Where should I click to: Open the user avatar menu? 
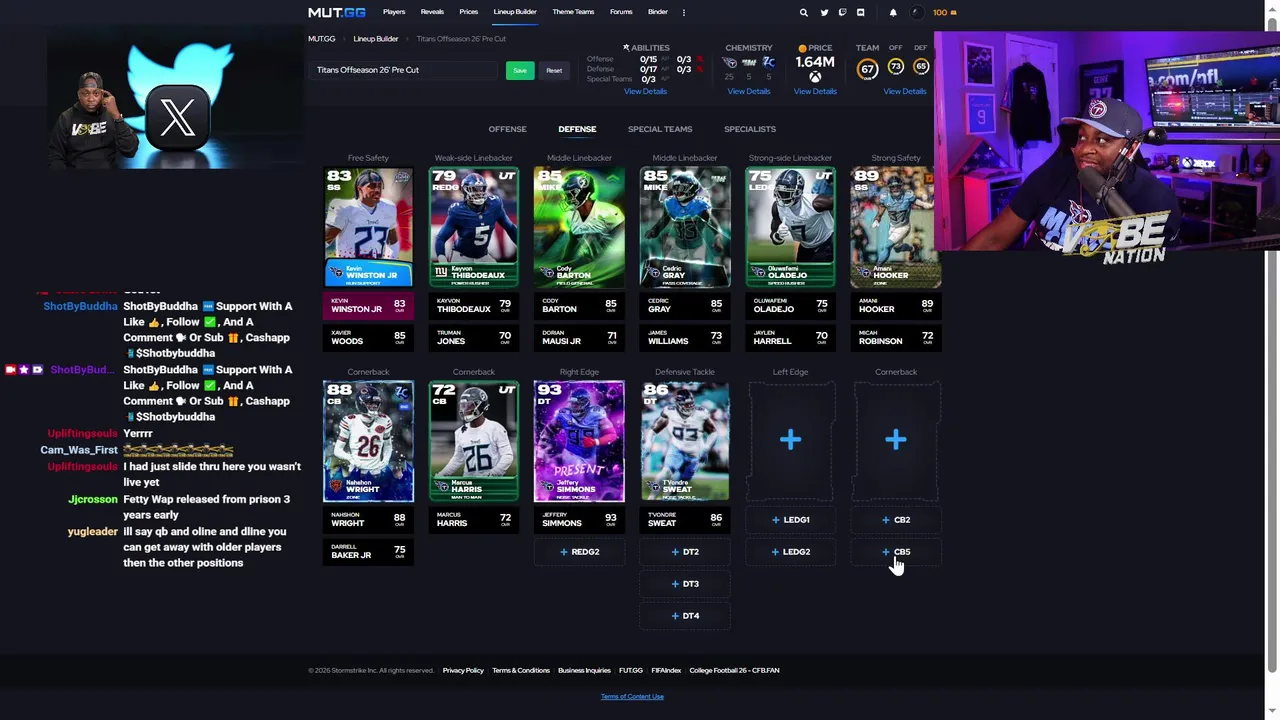(x=917, y=12)
